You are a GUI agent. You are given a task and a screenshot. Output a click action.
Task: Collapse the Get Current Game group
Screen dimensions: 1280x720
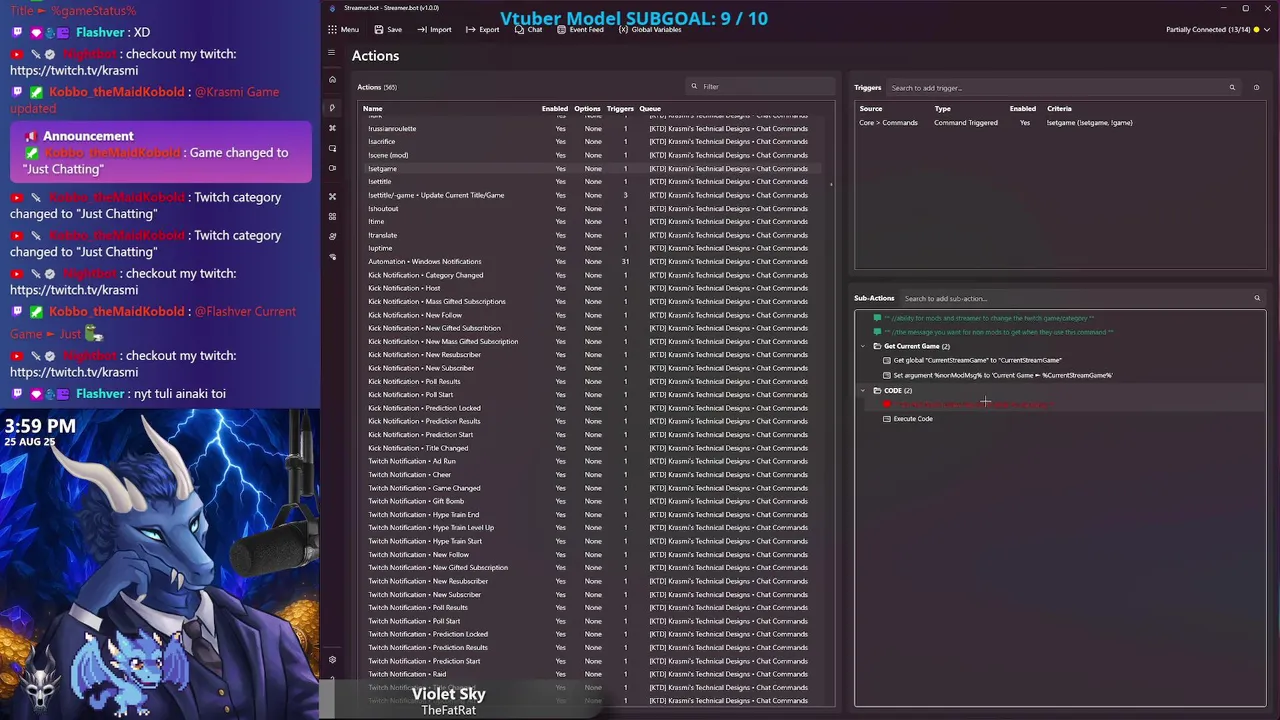[864, 346]
